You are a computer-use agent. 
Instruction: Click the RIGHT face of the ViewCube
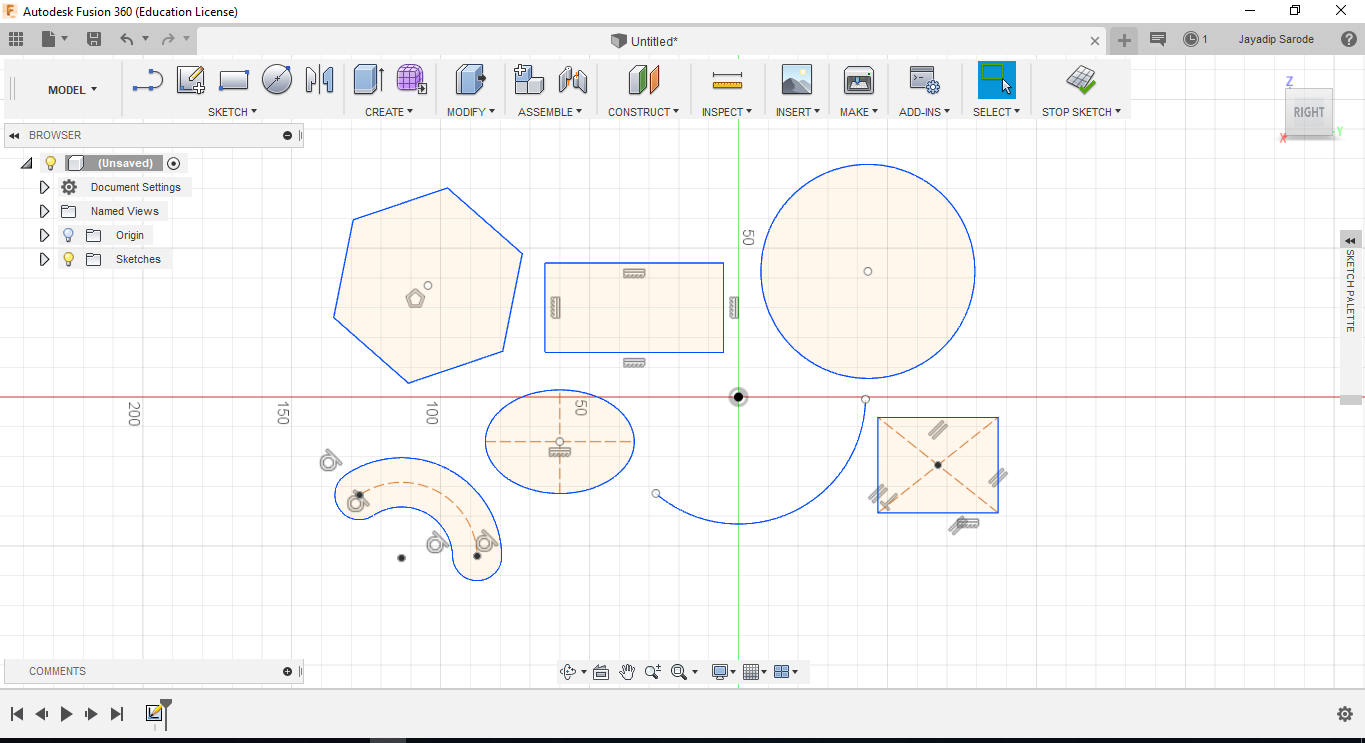(x=1308, y=112)
